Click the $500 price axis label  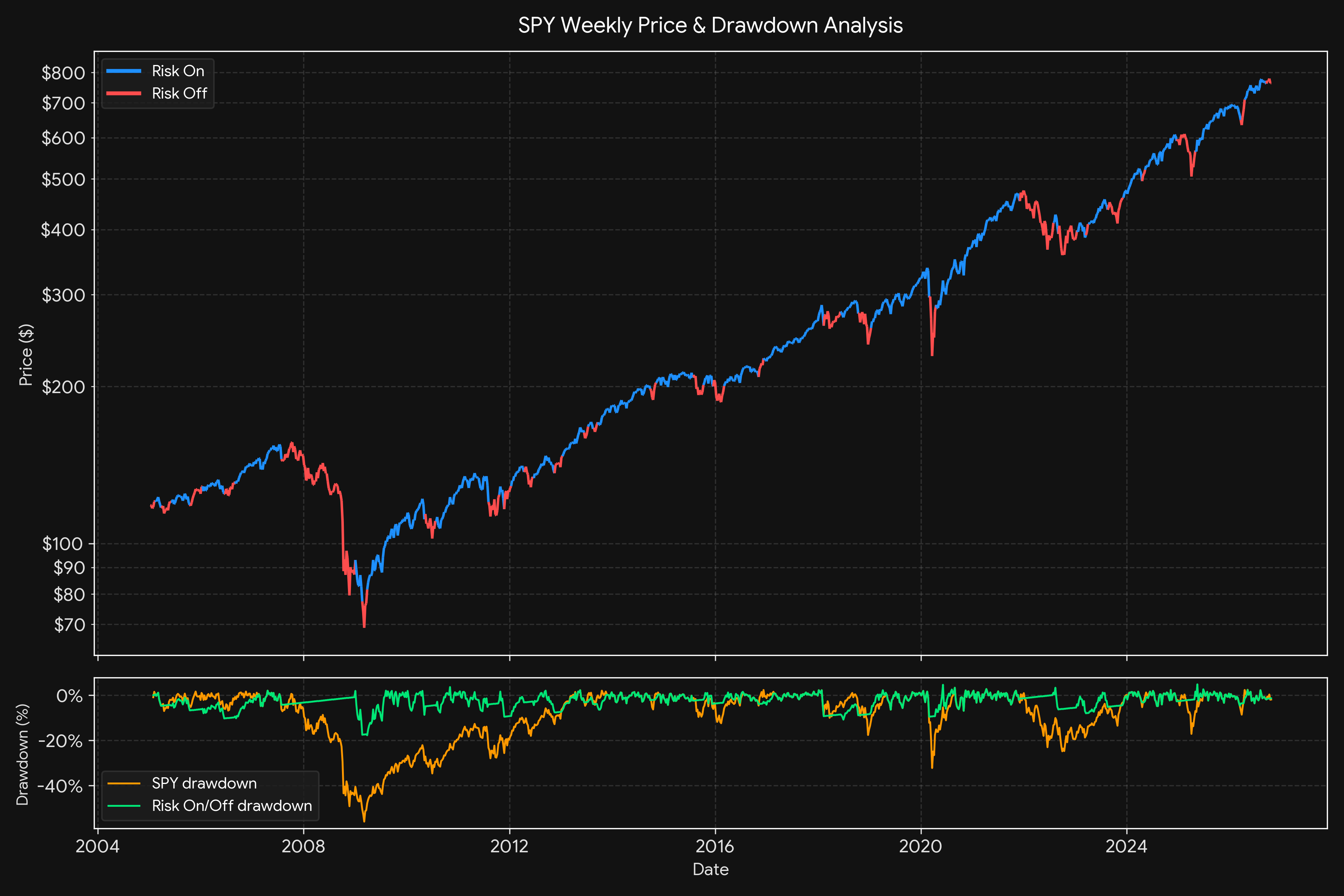[x=63, y=180]
